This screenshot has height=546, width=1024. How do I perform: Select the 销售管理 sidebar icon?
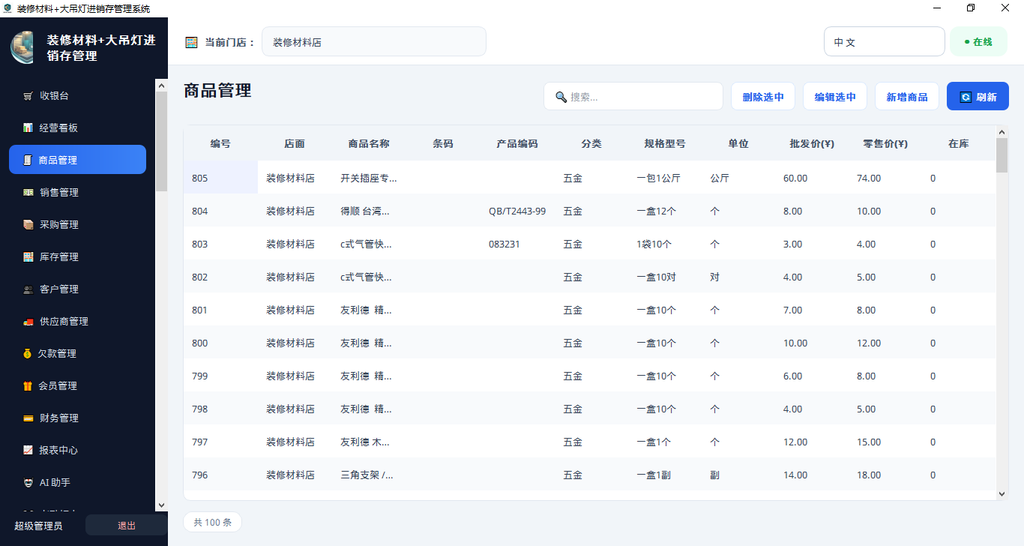28,193
